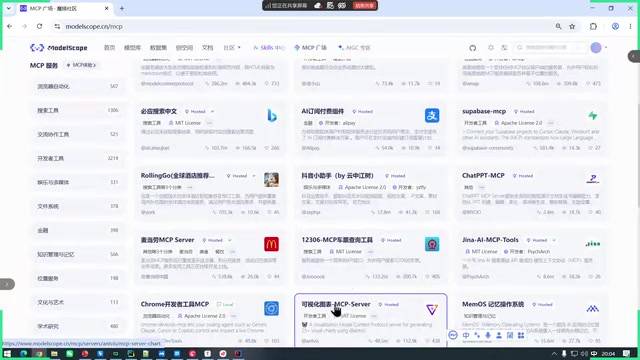
Task: Open the 模型库 nav item
Action: coord(132,48)
